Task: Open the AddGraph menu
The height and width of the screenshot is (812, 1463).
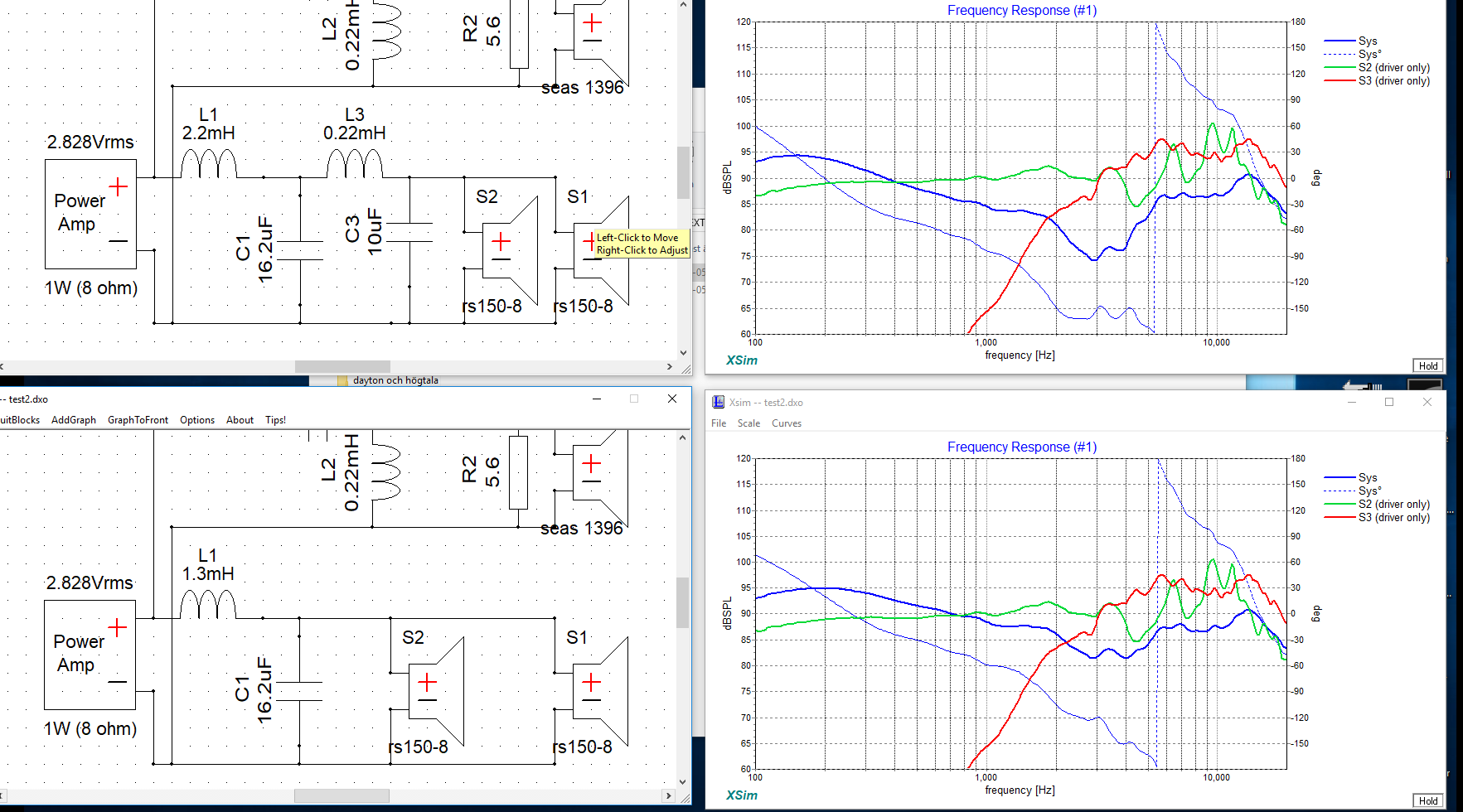Action: (74, 420)
